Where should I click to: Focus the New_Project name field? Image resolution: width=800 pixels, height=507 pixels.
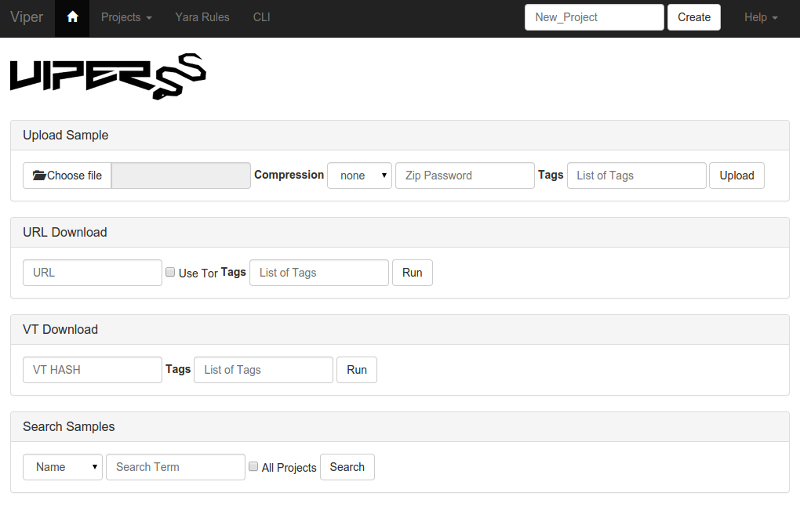594,17
